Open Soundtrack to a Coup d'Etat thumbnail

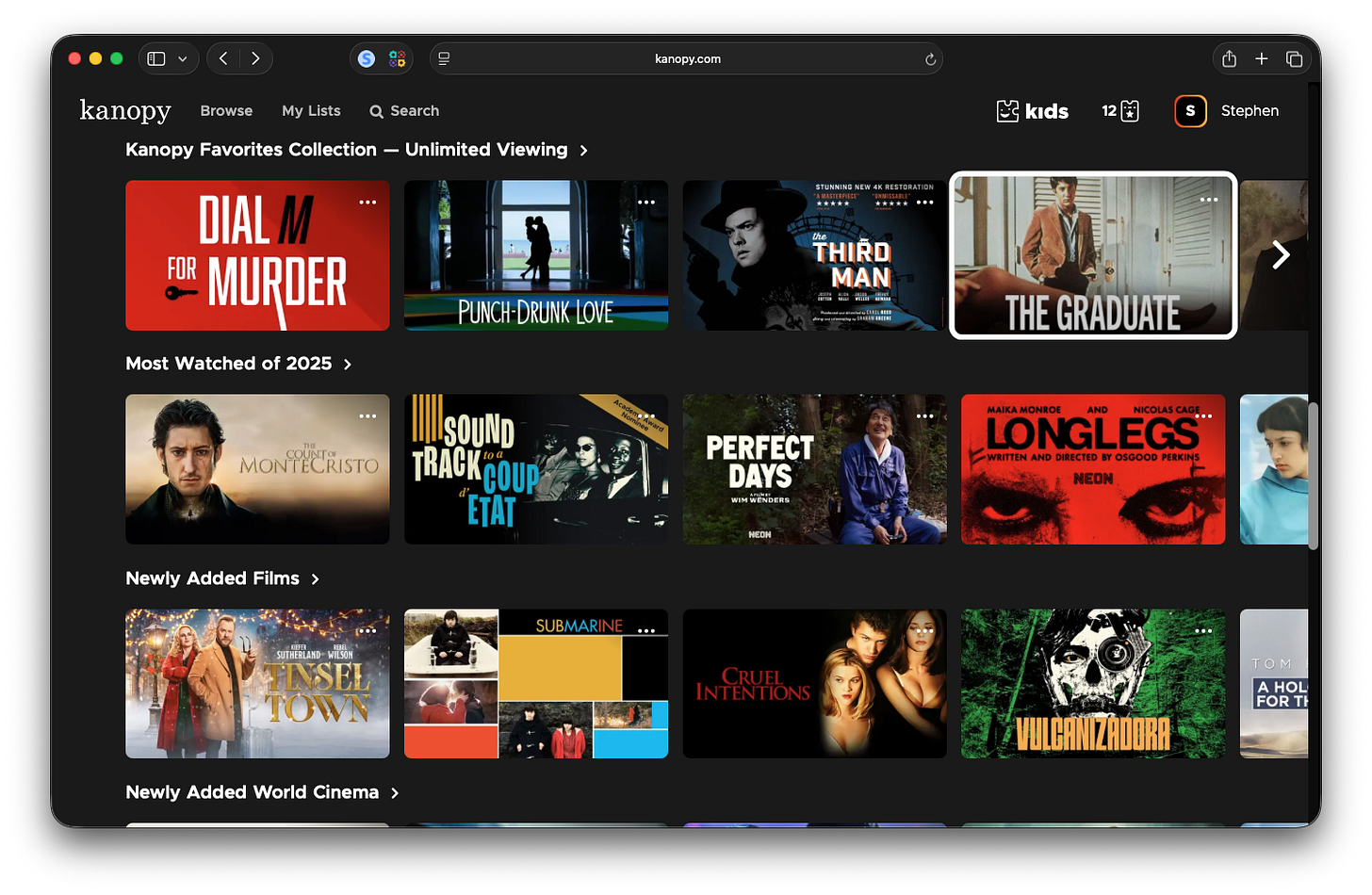536,469
